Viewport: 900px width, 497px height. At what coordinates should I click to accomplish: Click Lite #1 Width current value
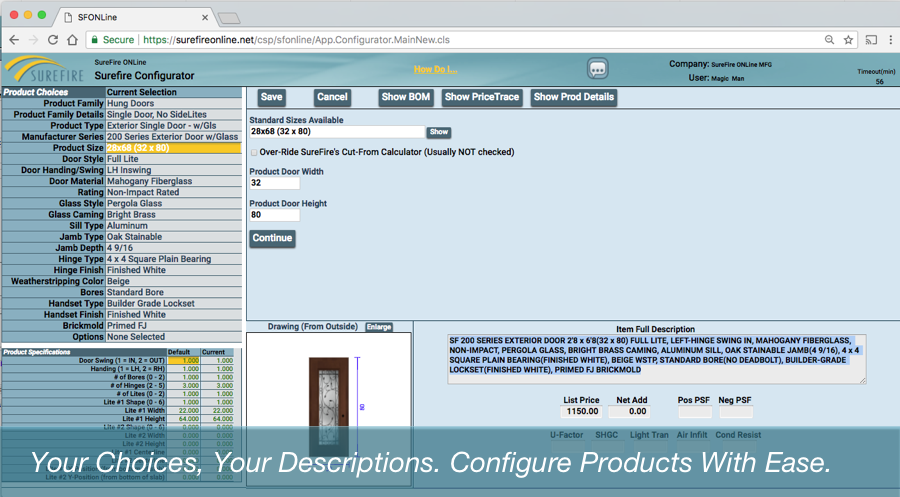(217, 410)
